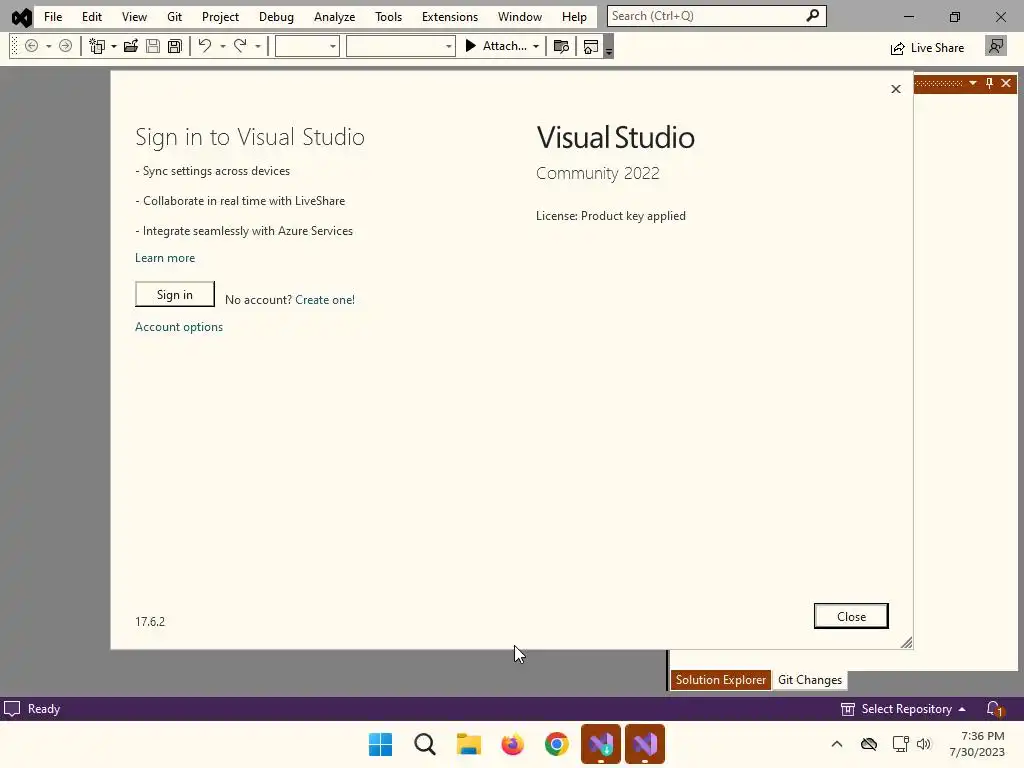The width and height of the screenshot is (1024, 768).
Task: Click the Undo arrow icon
Action: [205, 46]
